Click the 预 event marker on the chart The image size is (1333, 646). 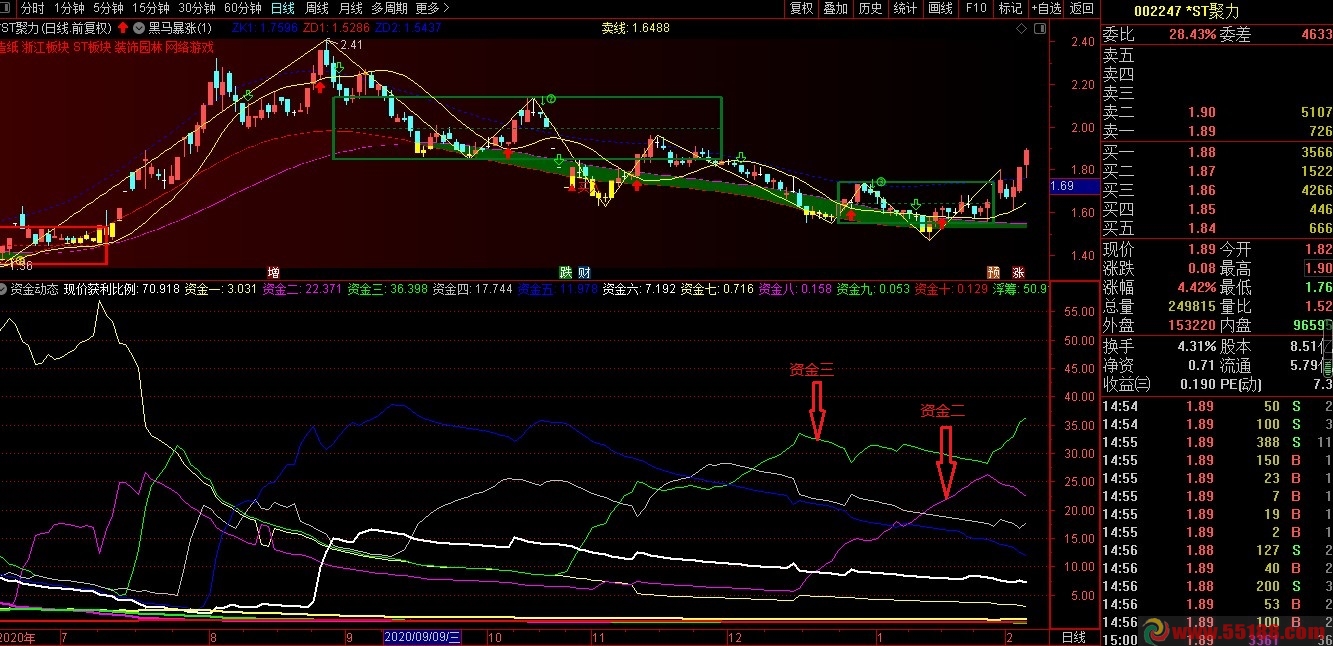(x=993, y=272)
